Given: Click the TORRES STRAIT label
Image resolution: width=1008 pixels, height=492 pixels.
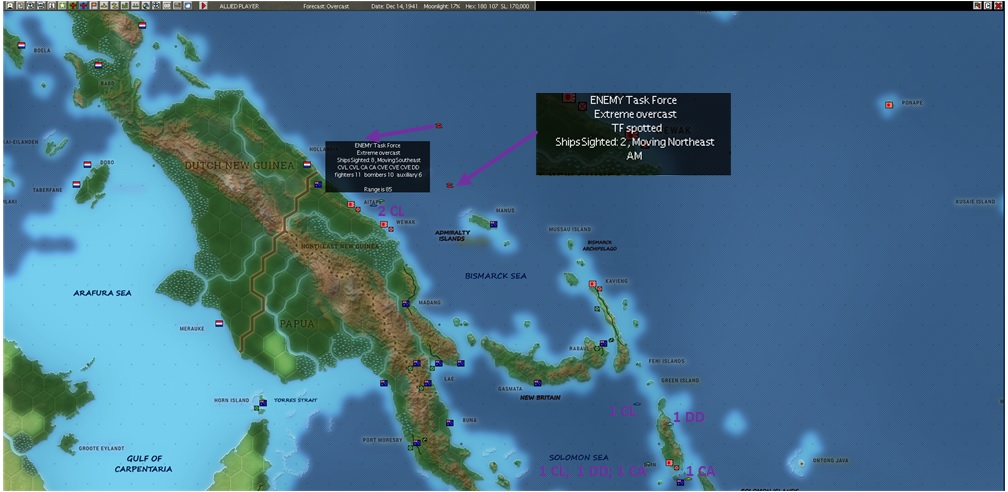Looking at the screenshot, I should pos(296,400).
